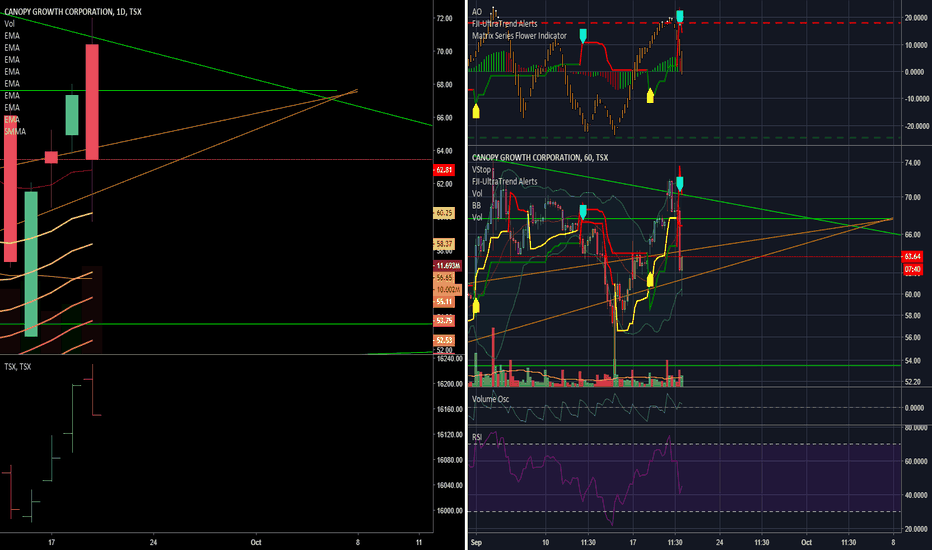
Task: Click the Oct date on daily time axis
Action: pos(256,542)
